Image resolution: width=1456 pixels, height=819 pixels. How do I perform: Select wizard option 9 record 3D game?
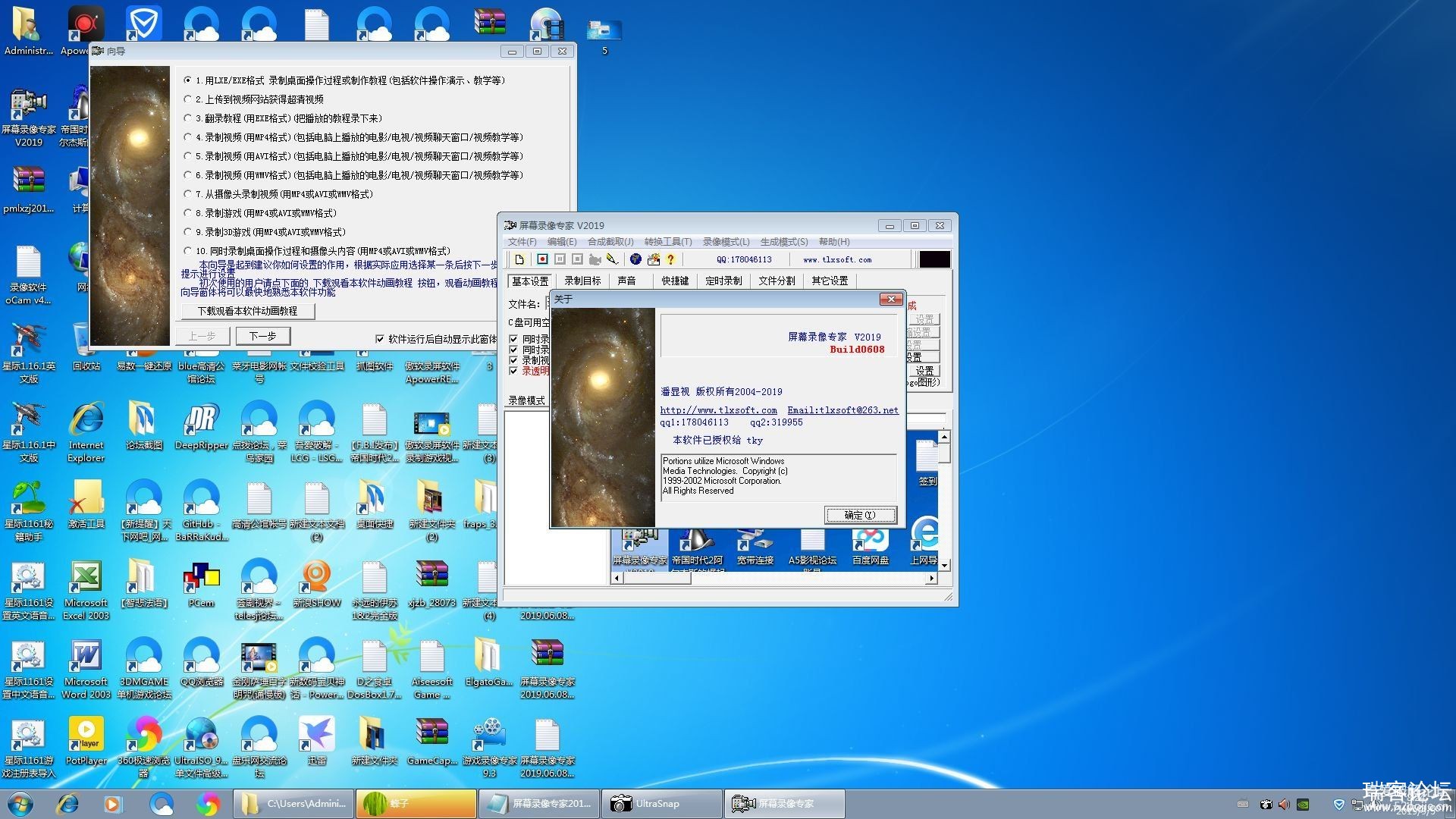click(265, 232)
